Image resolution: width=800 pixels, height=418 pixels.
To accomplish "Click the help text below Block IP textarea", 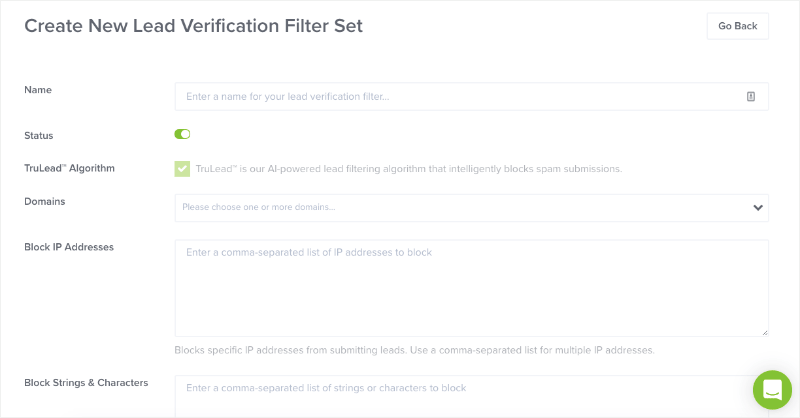I will (414, 350).
